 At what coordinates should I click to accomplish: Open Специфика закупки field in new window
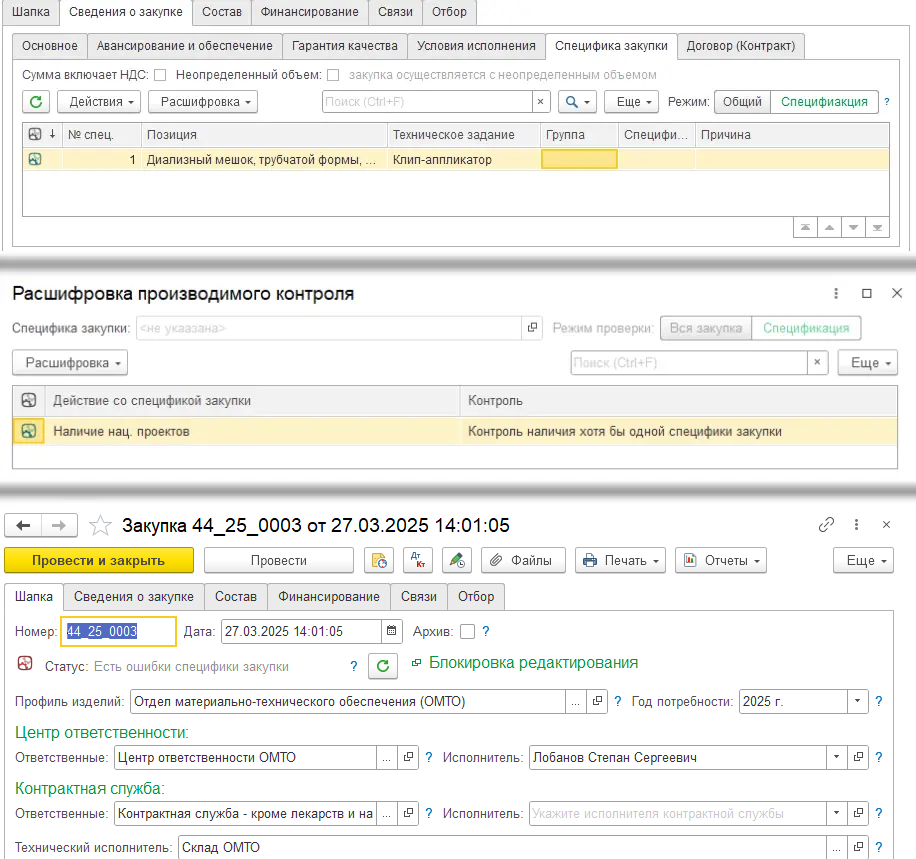coord(532,328)
